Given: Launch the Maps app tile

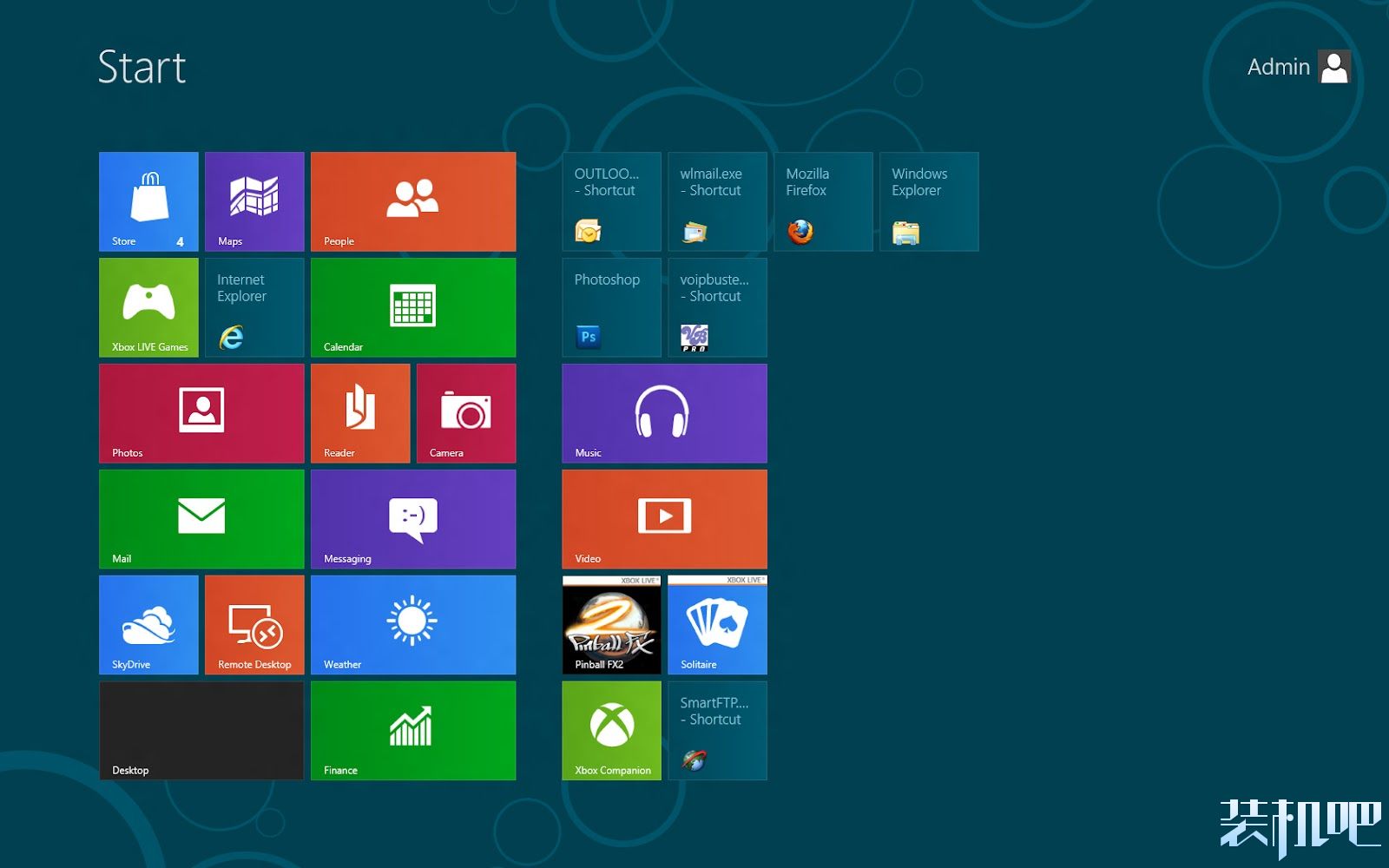Looking at the screenshot, I should click(x=254, y=201).
